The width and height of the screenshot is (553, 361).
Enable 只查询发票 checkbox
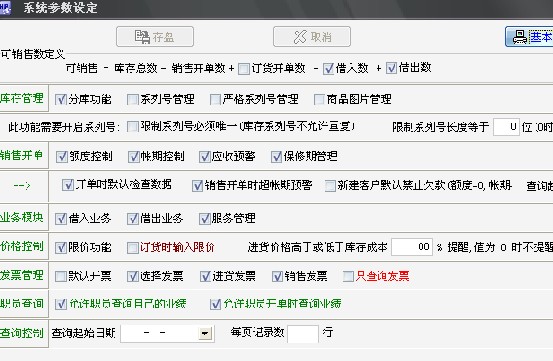click(x=348, y=276)
